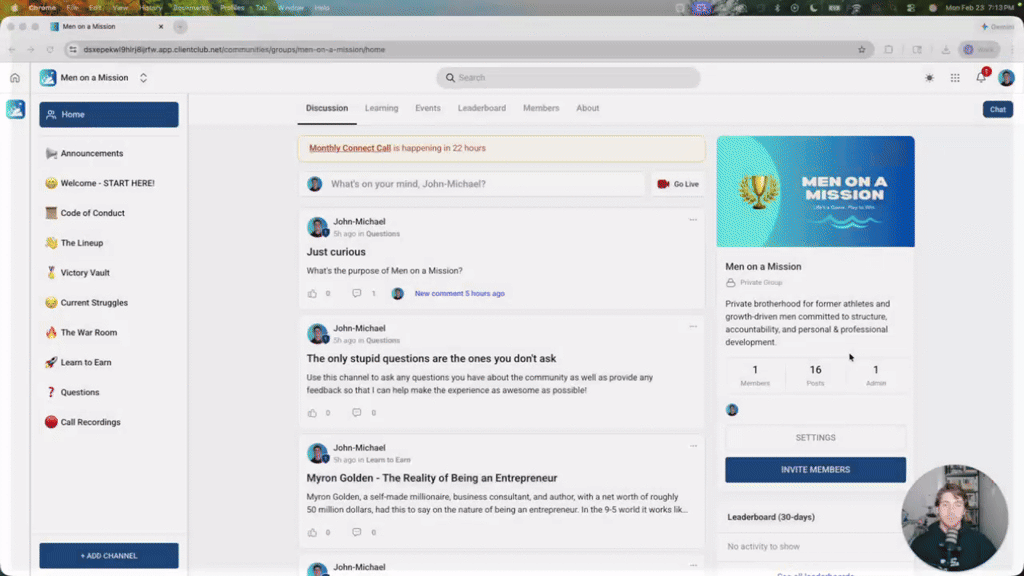Screen dimensions: 1024x576
Task: Open SETTINGS in group panel
Action: [815, 438]
